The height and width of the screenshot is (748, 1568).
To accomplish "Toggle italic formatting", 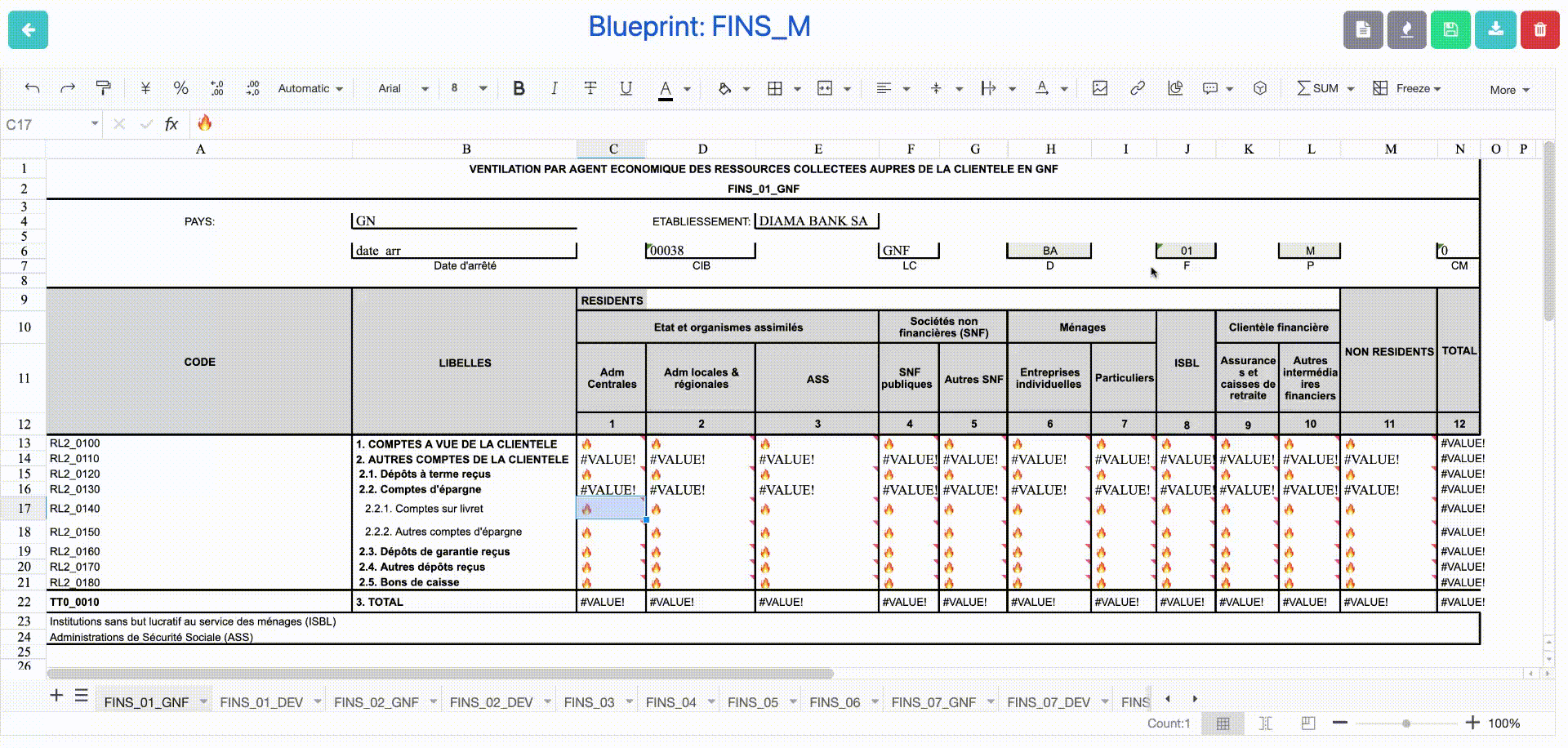I will pos(555,88).
